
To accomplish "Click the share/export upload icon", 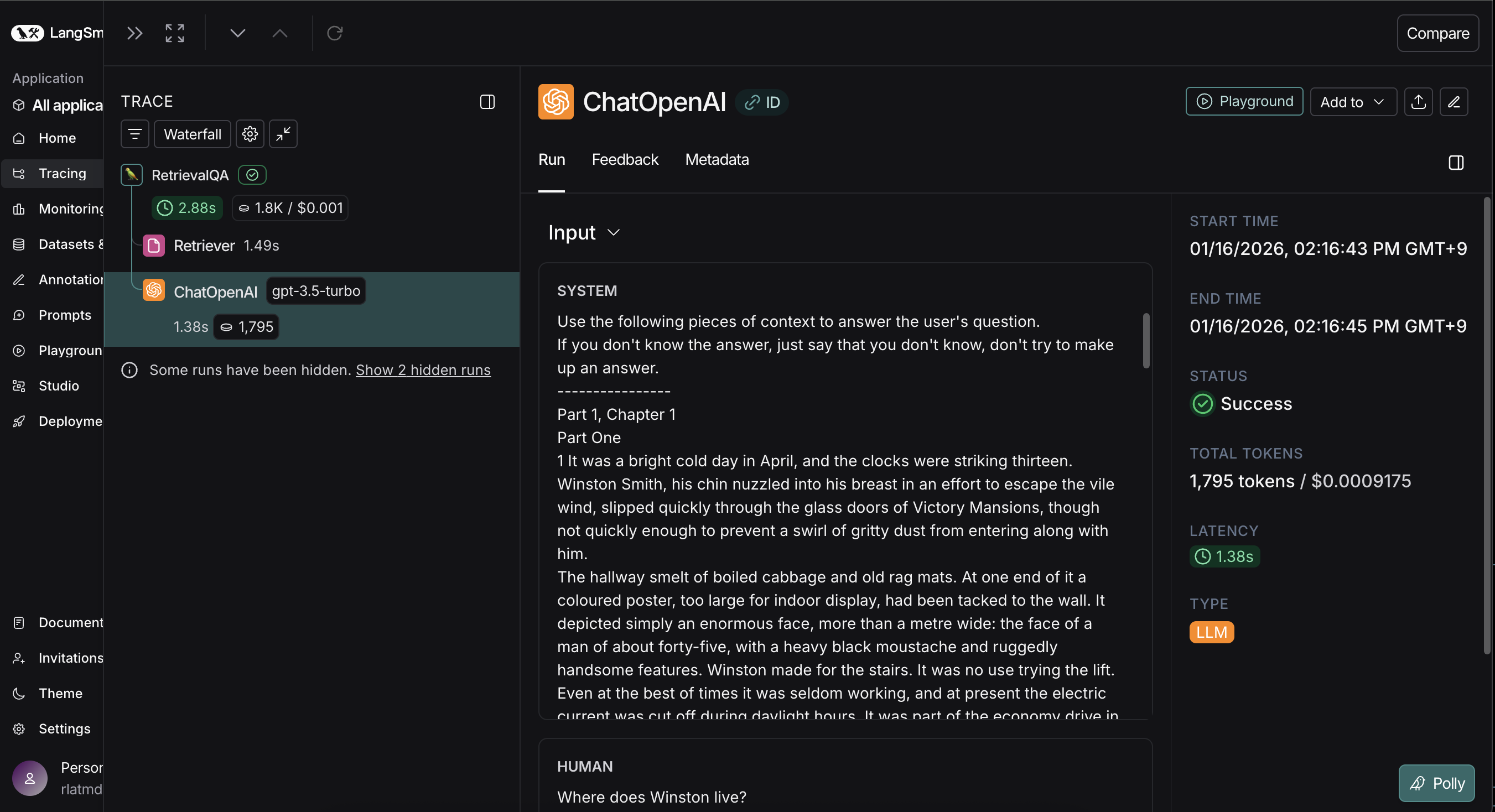I will coord(1419,102).
